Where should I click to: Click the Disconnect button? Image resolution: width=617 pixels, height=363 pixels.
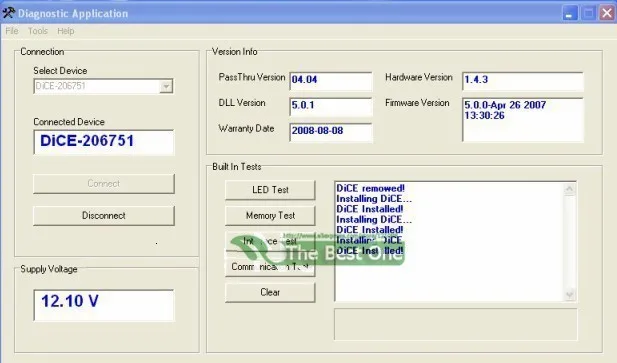pyautogui.click(x=103, y=216)
